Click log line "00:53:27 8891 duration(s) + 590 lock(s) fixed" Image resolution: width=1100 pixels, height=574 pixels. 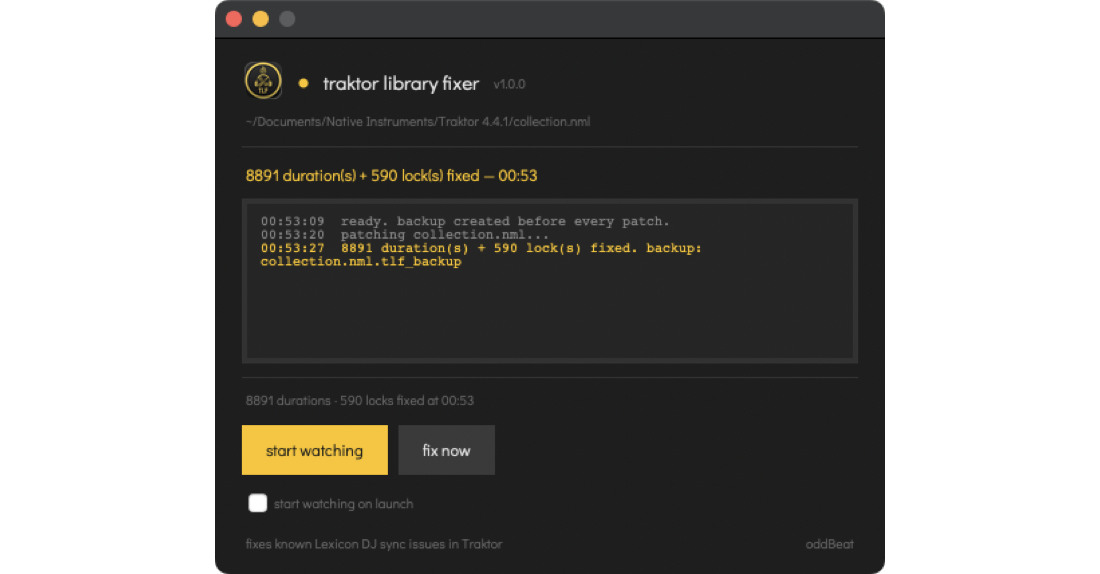481,248
